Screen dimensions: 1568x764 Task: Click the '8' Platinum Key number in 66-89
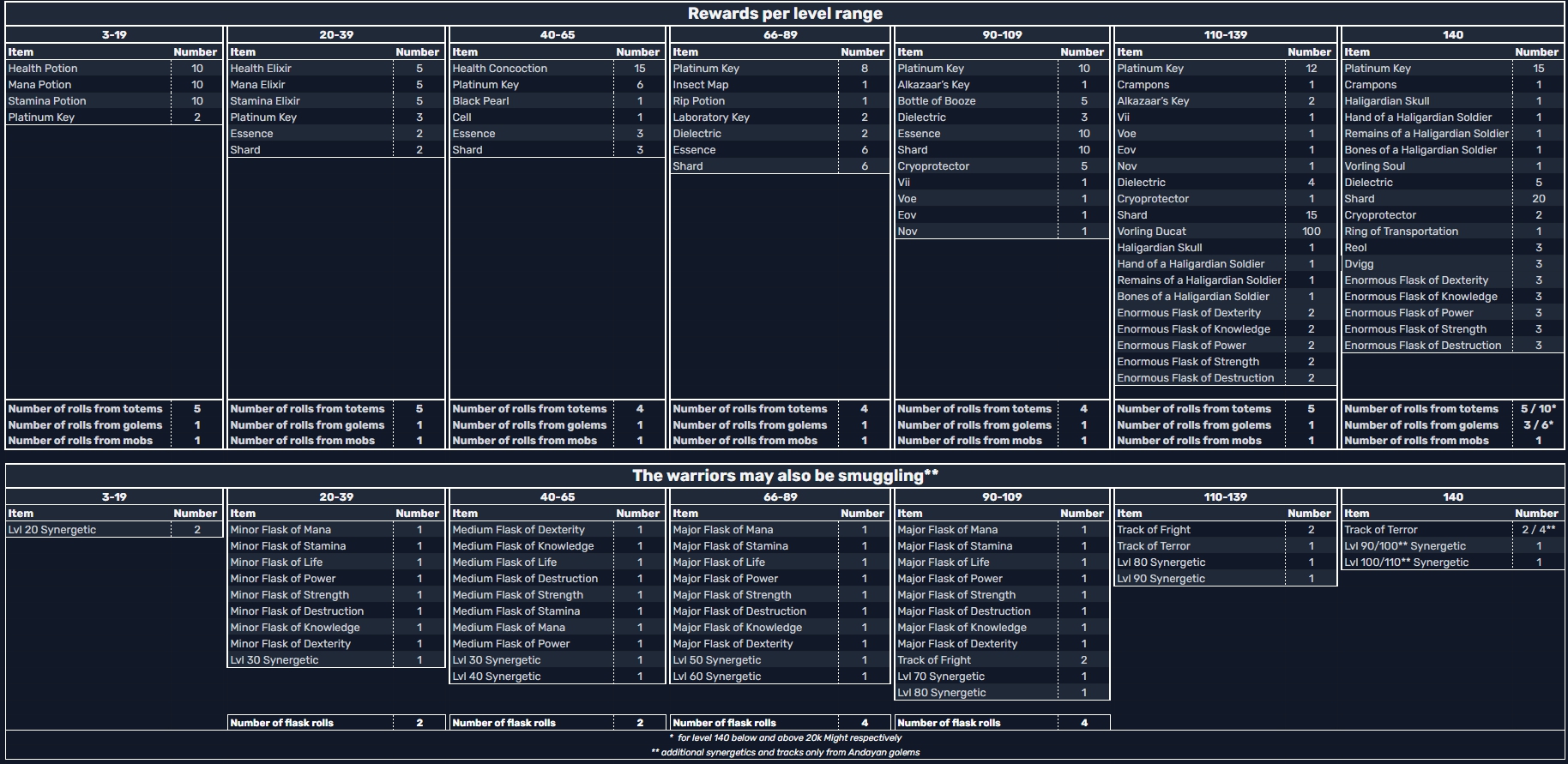865,69
